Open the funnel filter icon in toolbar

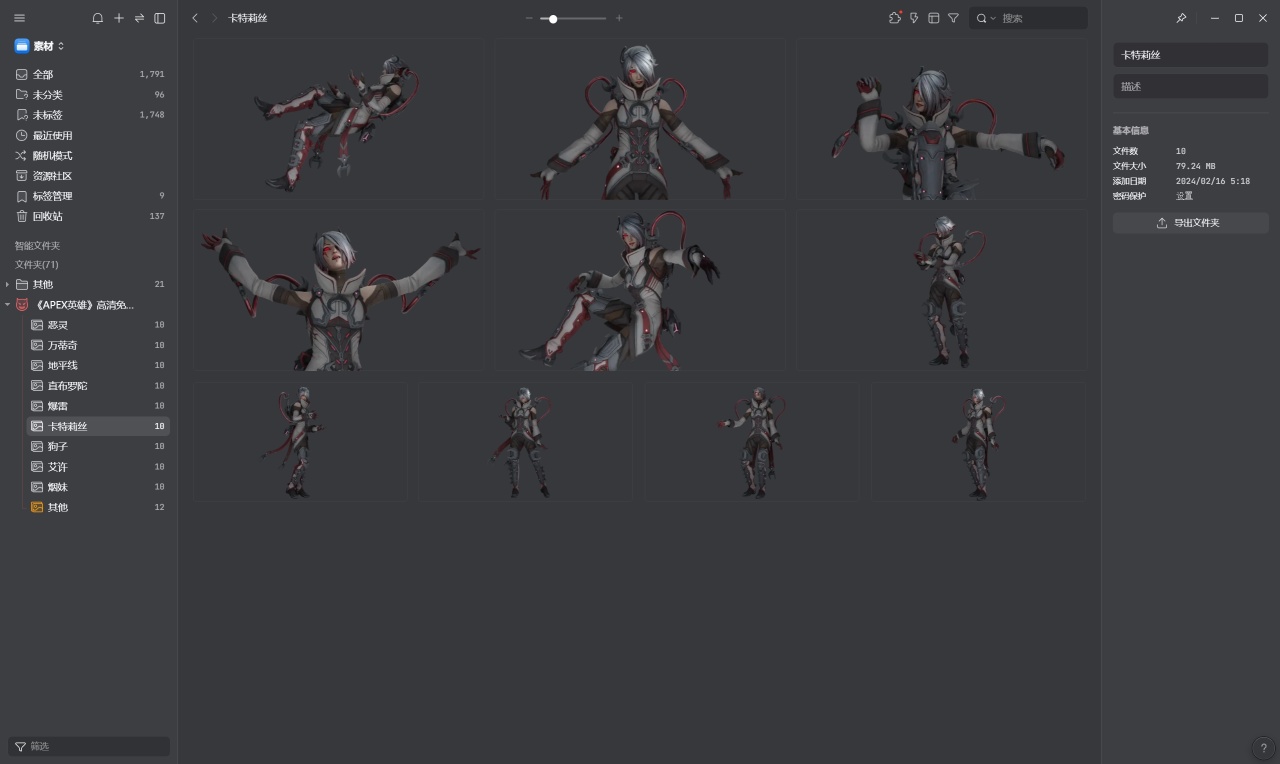point(953,18)
